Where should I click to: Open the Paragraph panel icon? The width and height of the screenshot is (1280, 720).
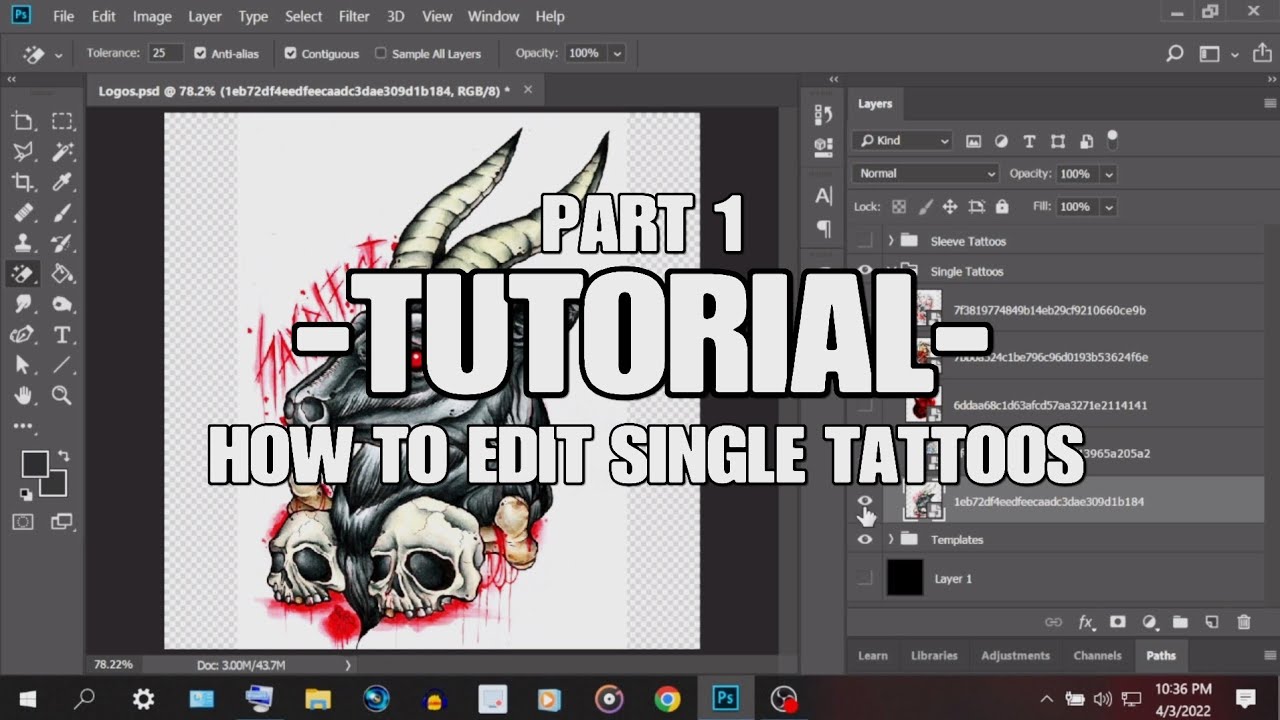(x=824, y=229)
